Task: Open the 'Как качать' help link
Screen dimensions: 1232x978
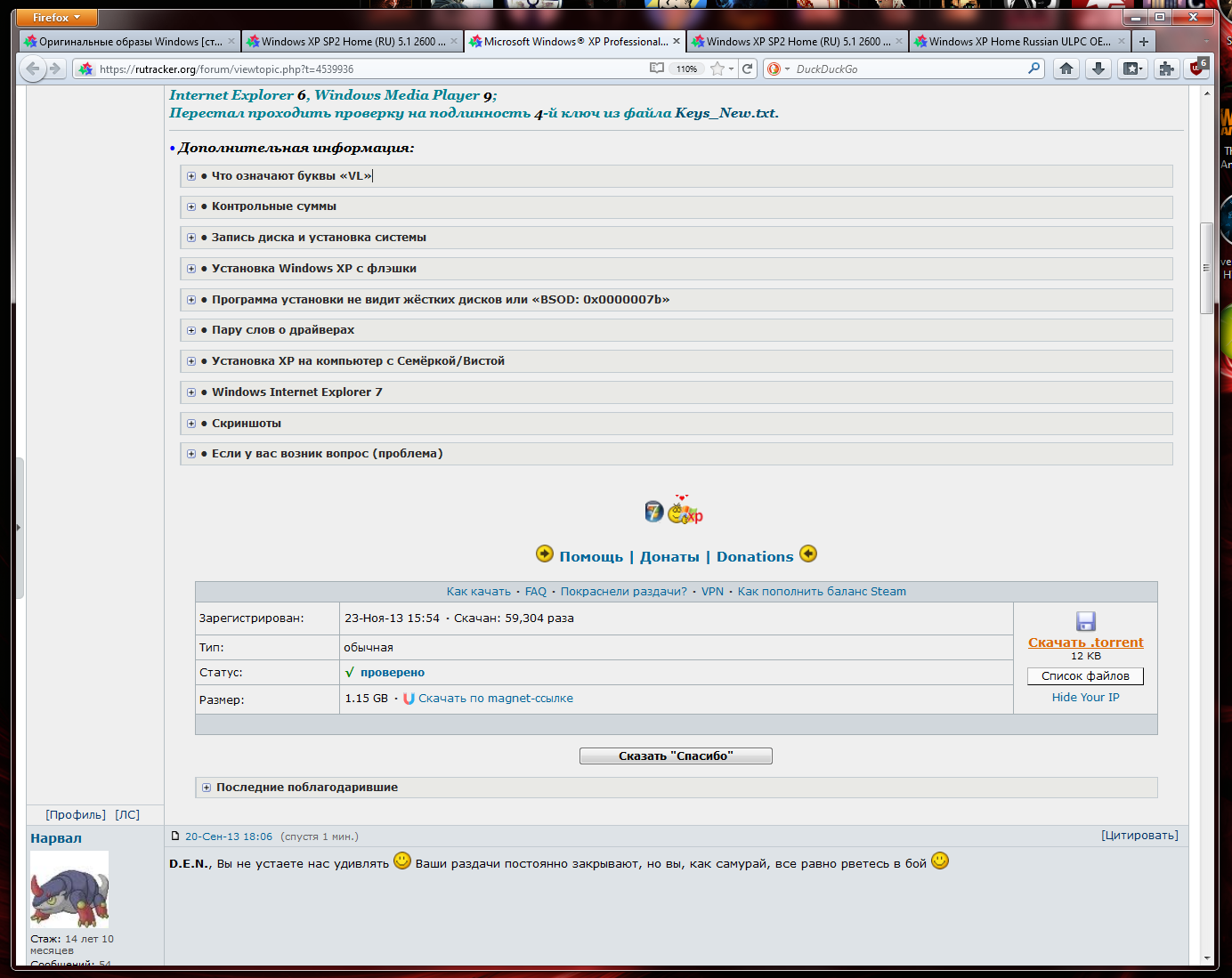Action: point(479,592)
